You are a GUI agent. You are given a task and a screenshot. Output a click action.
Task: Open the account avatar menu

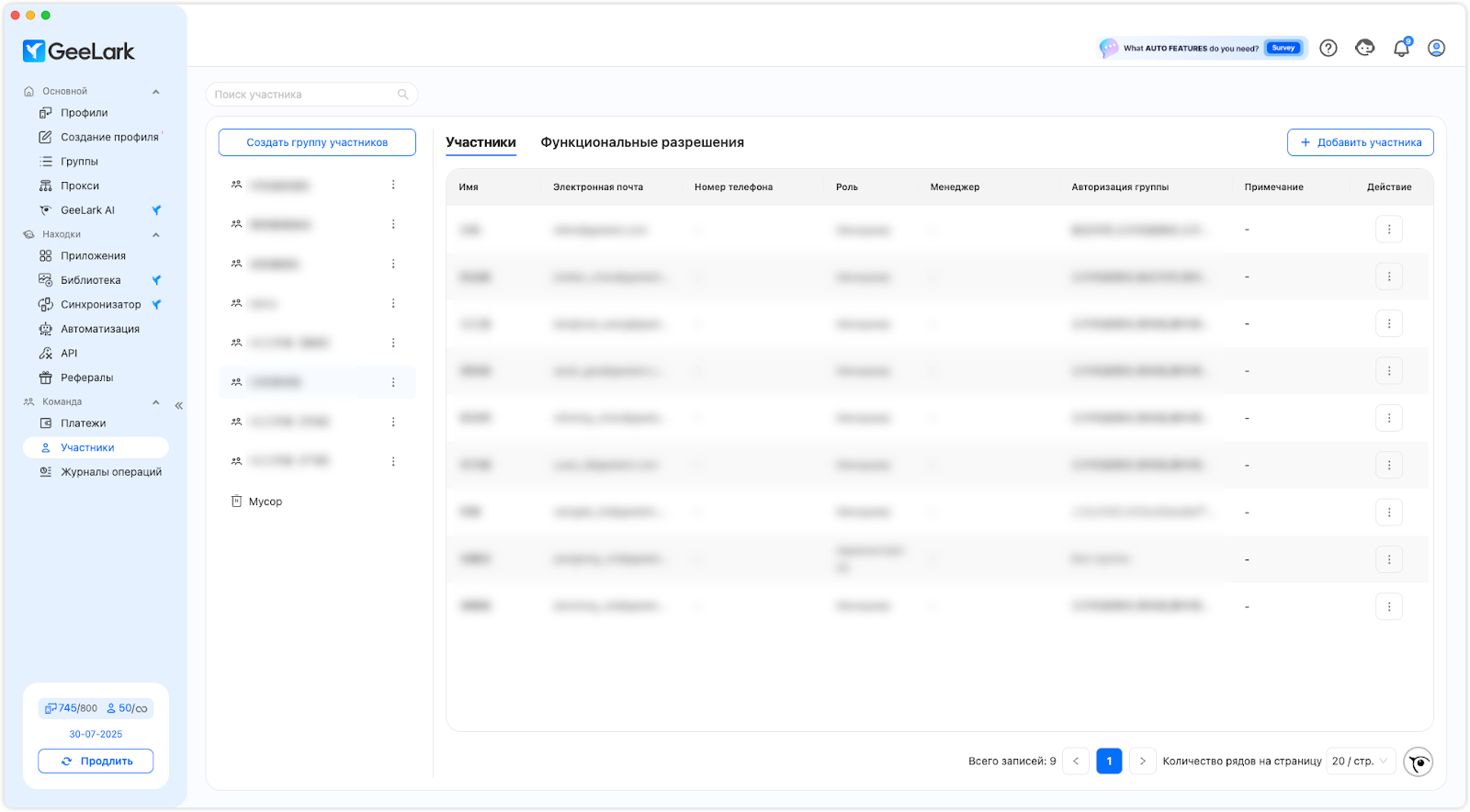pyautogui.click(x=1436, y=48)
